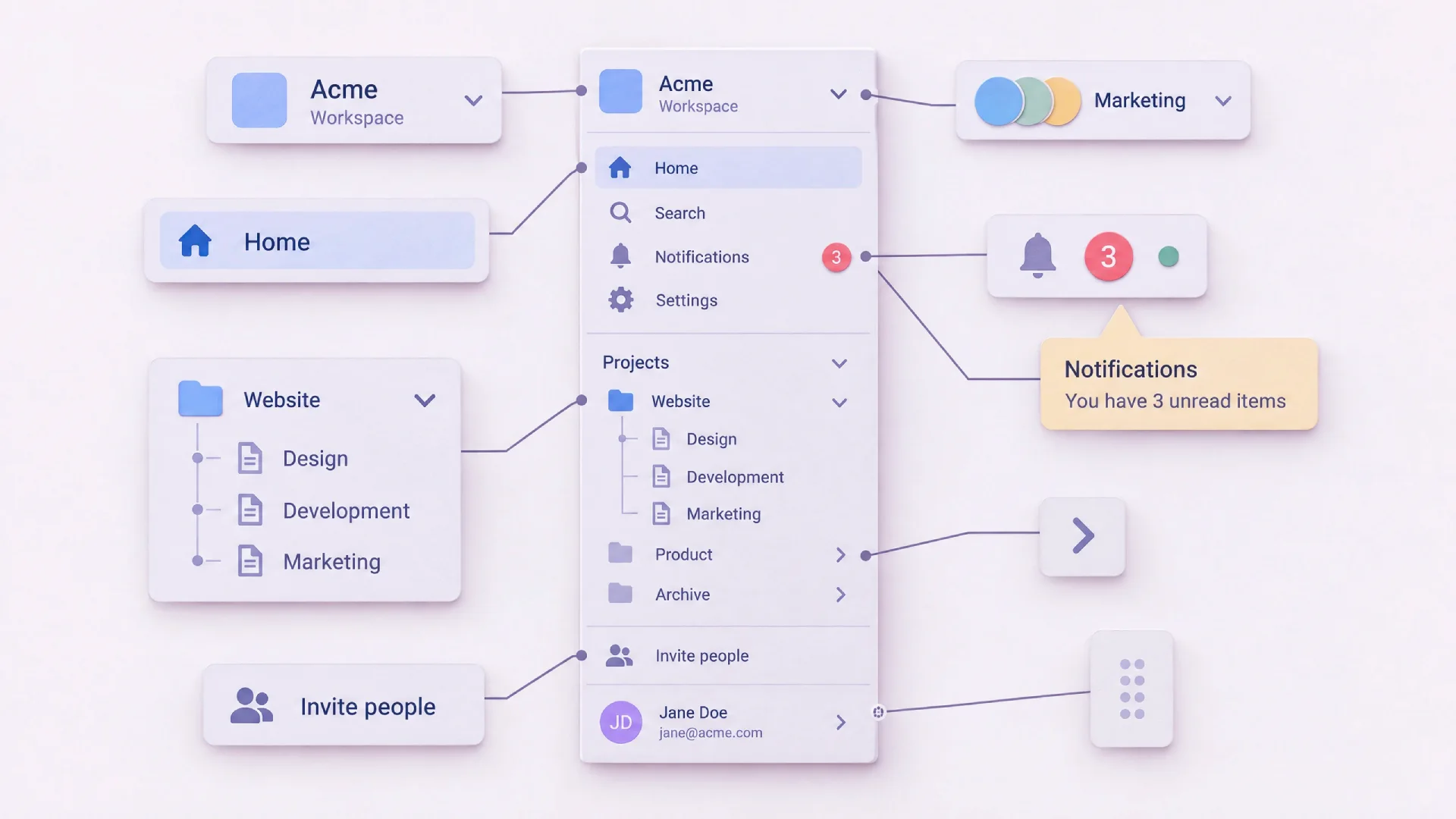Collapse Website chevron in left folder card
The height and width of the screenshot is (819, 1456).
(x=425, y=400)
